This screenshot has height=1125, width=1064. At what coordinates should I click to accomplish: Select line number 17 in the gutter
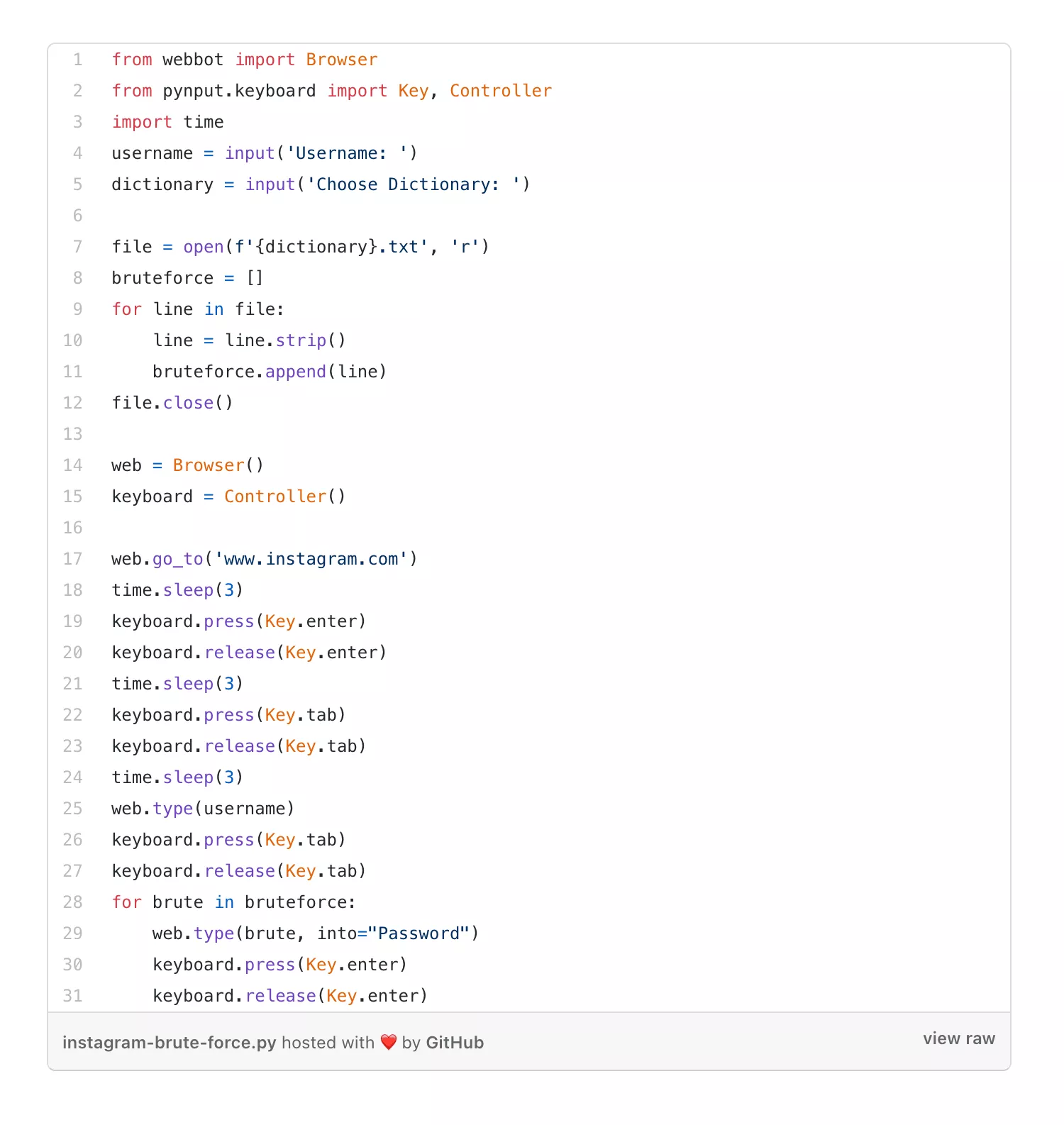click(72, 559)
